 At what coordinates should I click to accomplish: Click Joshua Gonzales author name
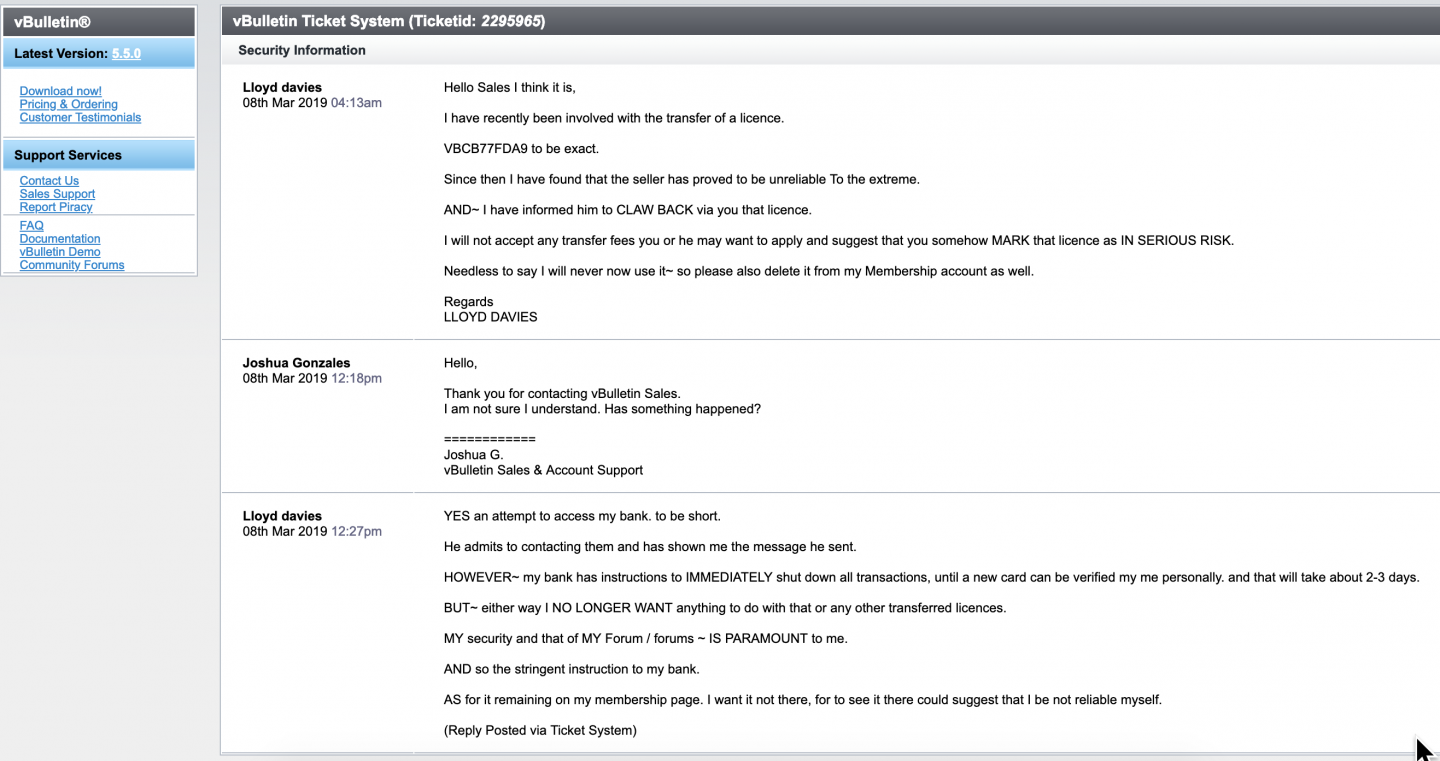pyautogui.click(x=297, y=363)
